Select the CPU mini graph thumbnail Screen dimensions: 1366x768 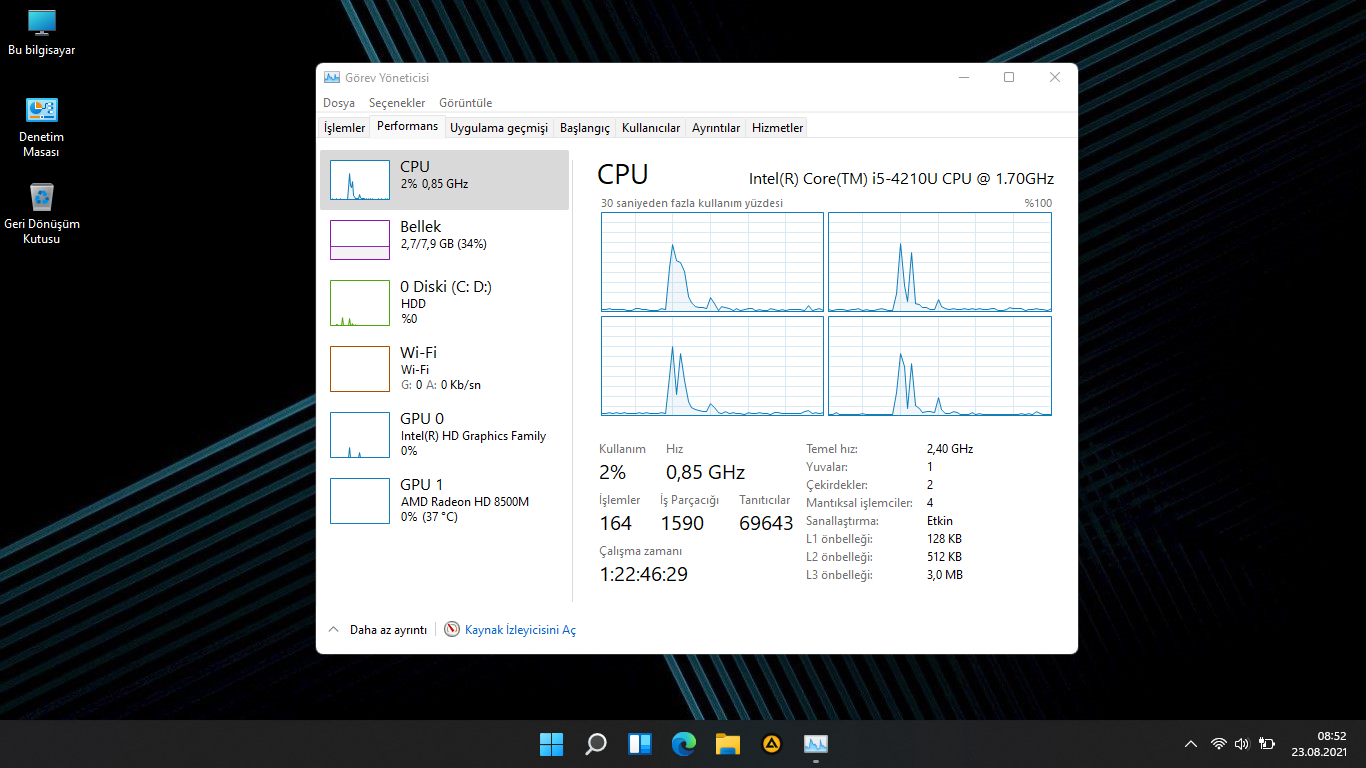(360, 180)
